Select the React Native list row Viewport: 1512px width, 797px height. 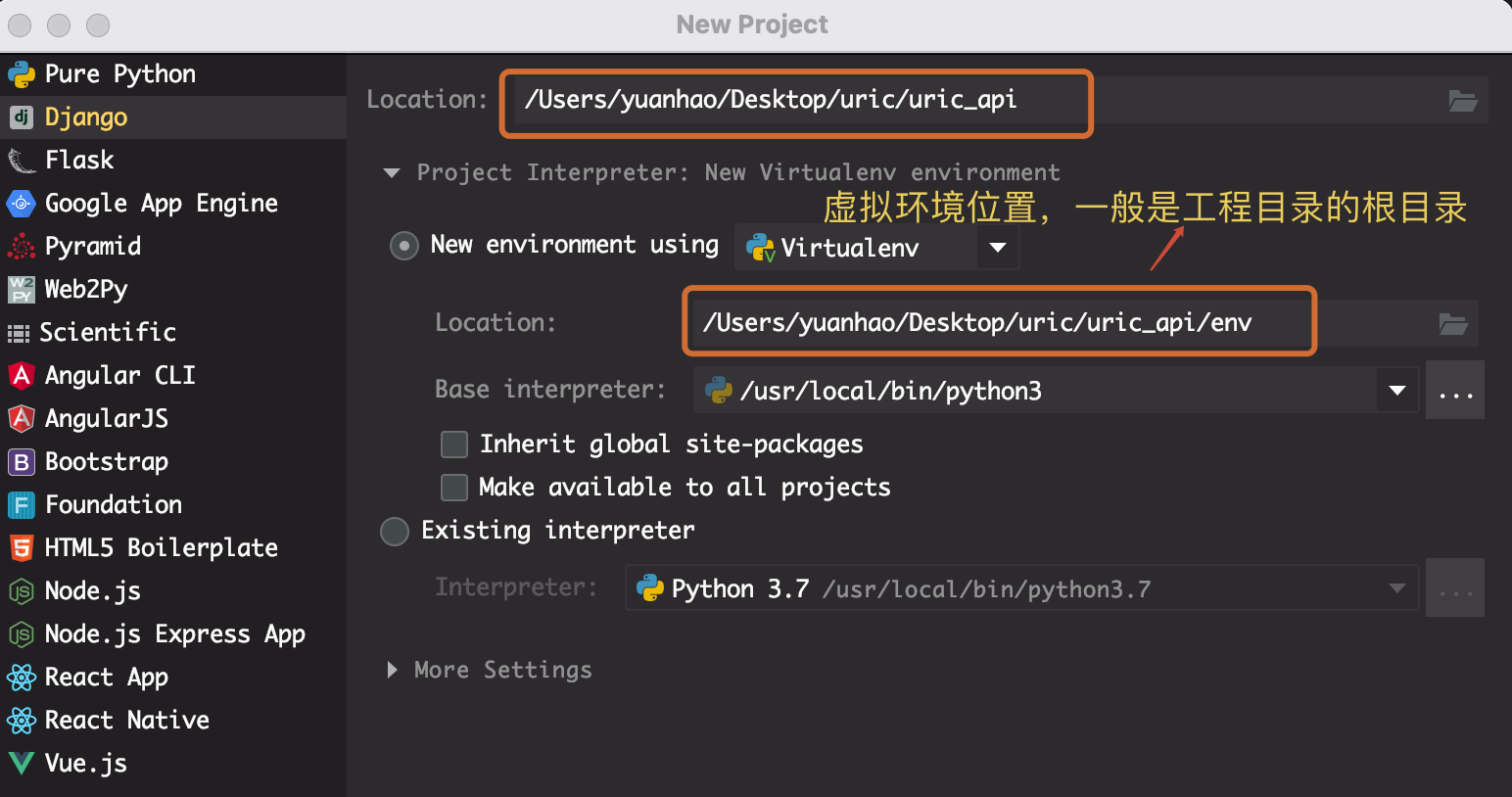click(x=173, y=721)
